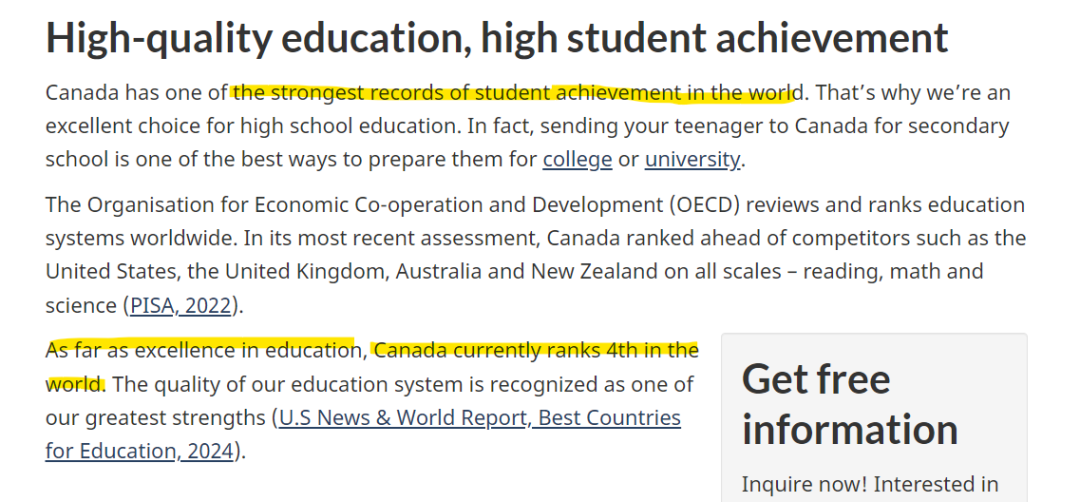Screen dimensions: 1080x502
Task: Click the phrase 'our greatest strengths'
Action: click(x=156, y=417)
